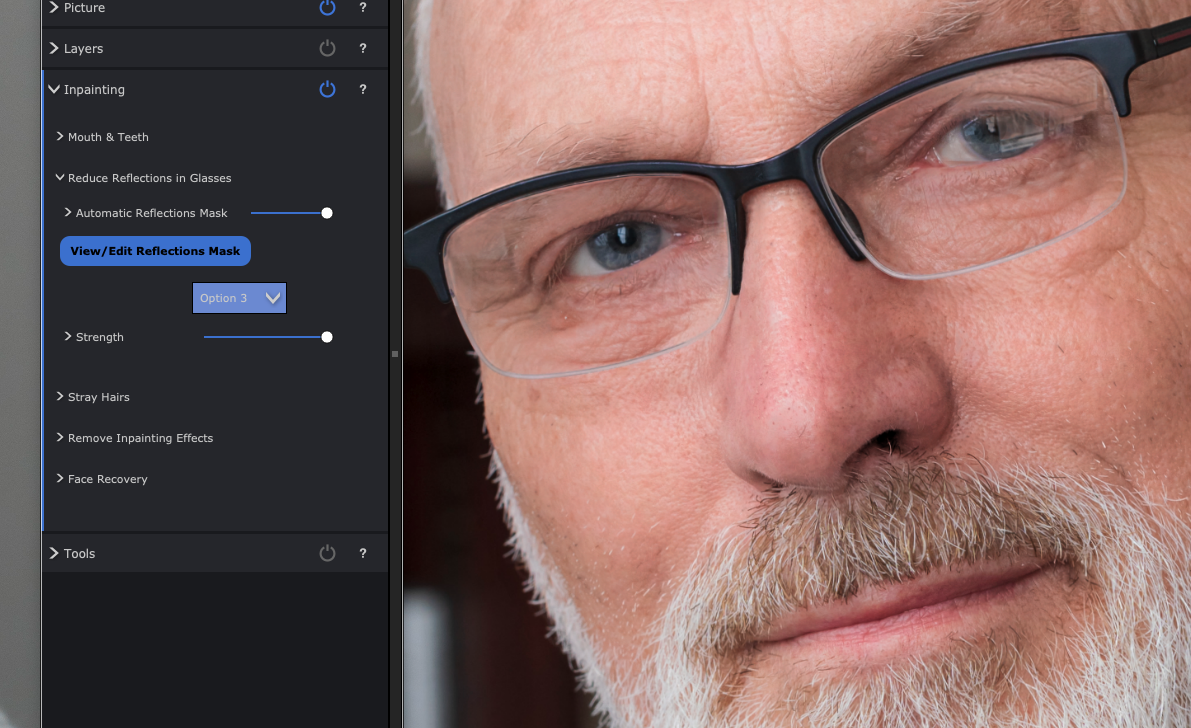
Task: Adjust the Automatic Reflections Mask slider
Action: (327, 213)
